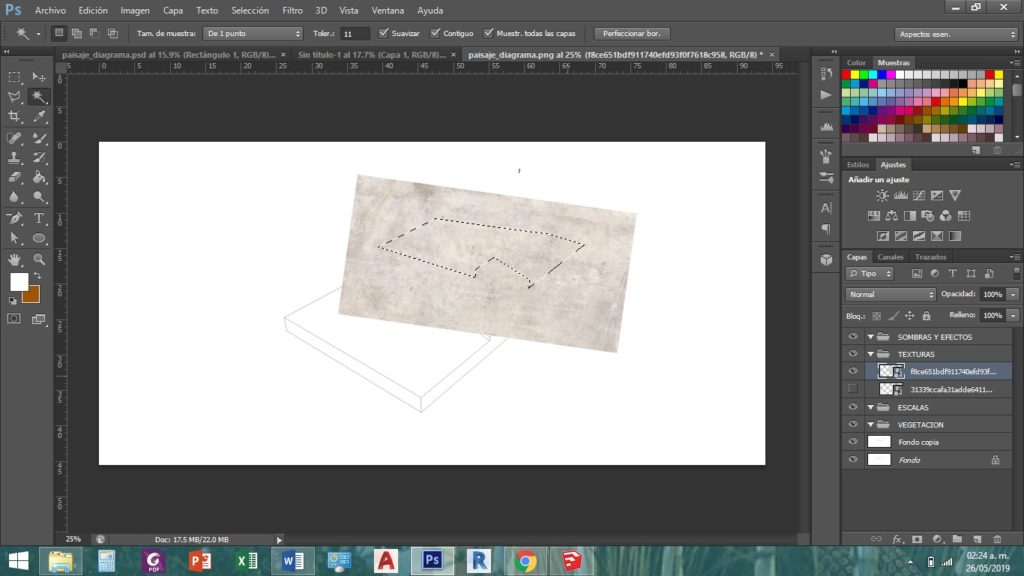Select the Clone Stamp tool
This screenshot has height=576, width=1024.
point(14,157)
